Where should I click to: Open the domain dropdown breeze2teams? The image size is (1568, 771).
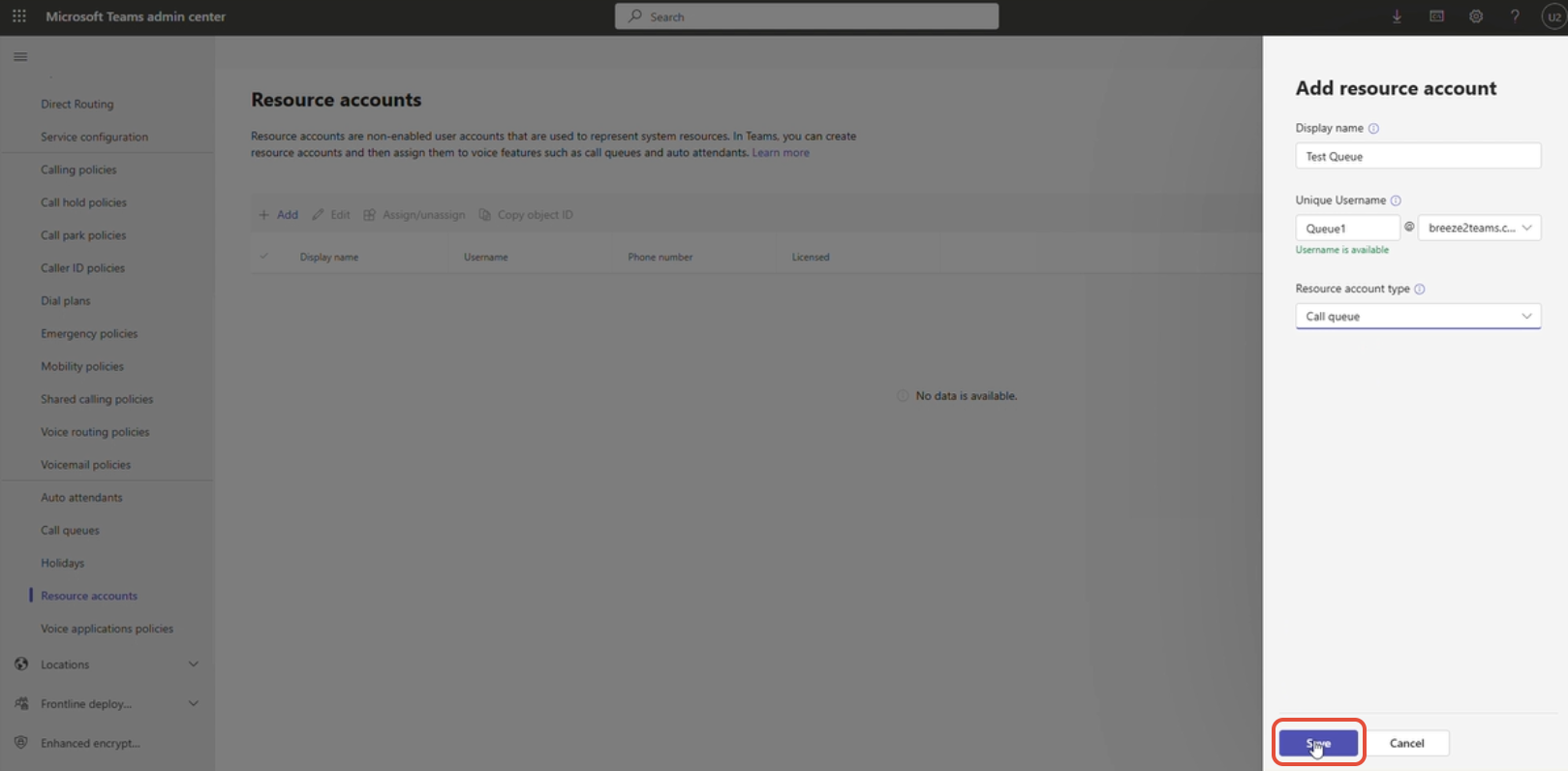tap(1479, 228)
